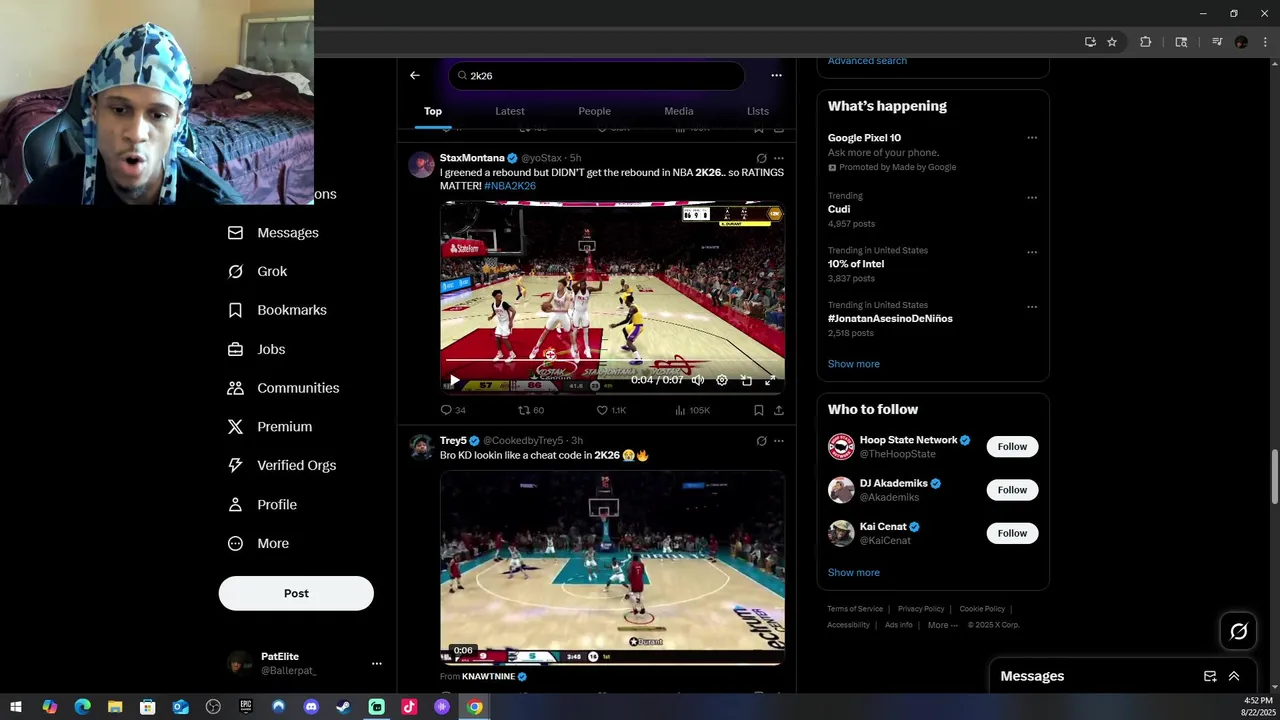Open Verified Orgs from sidebar
The height and width of the screenshot is (720, 1280).
[282, 465]
